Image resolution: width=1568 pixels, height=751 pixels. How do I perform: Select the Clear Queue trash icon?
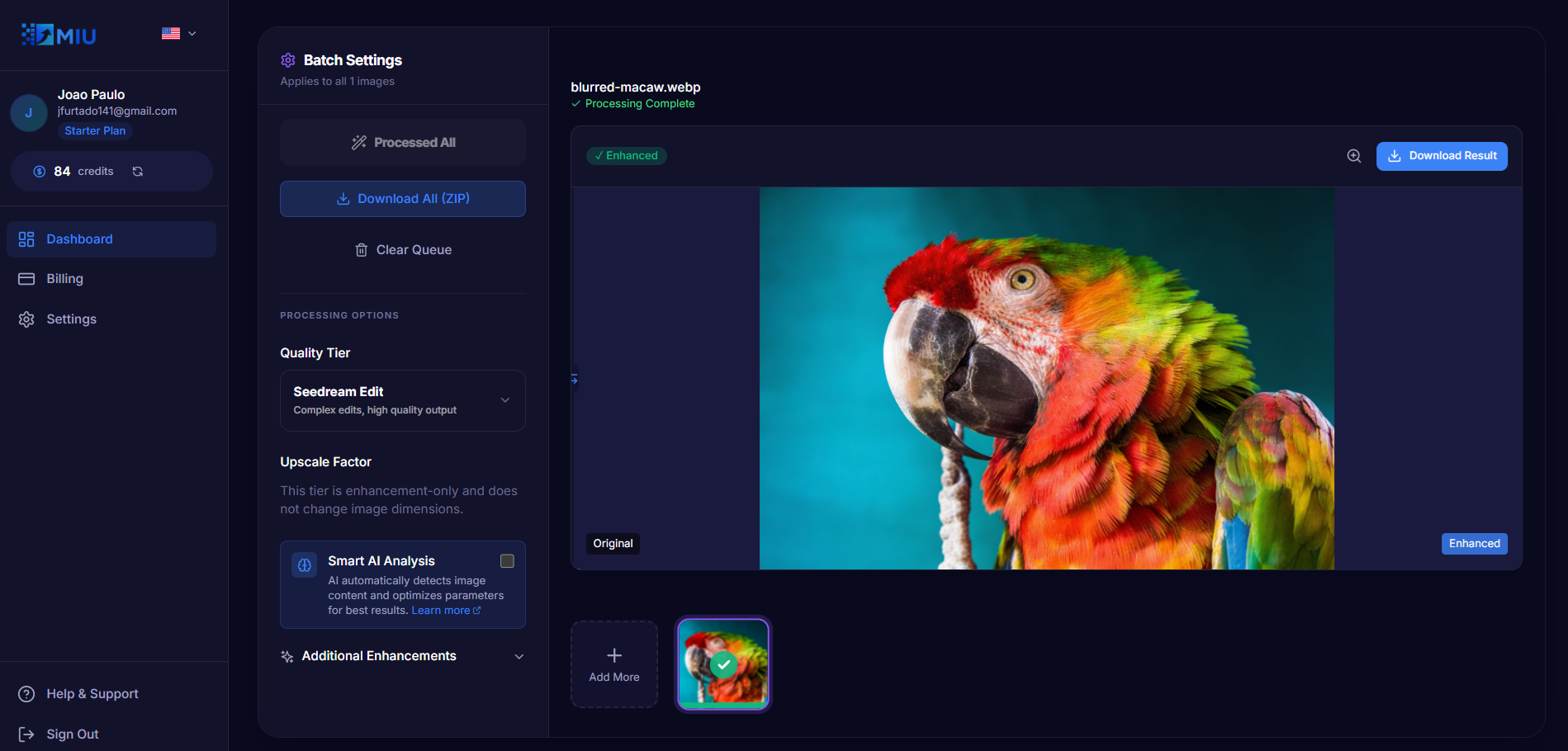(362, 249)
